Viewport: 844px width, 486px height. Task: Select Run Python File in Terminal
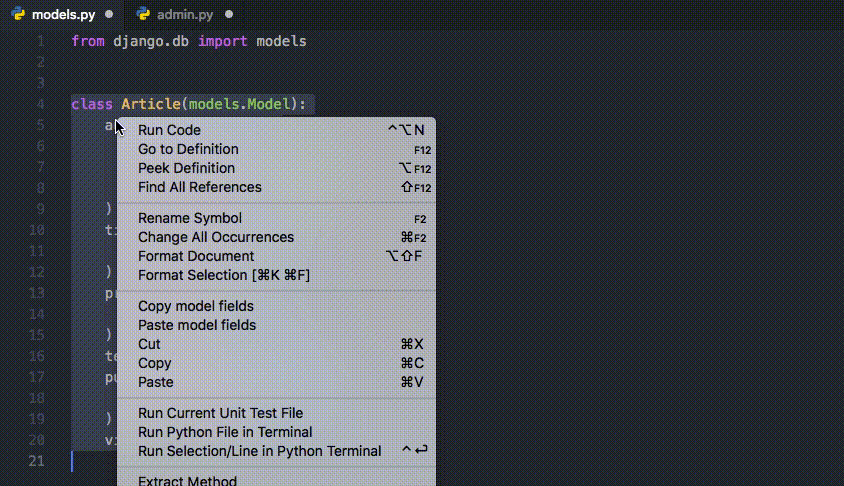click(276, 432)
